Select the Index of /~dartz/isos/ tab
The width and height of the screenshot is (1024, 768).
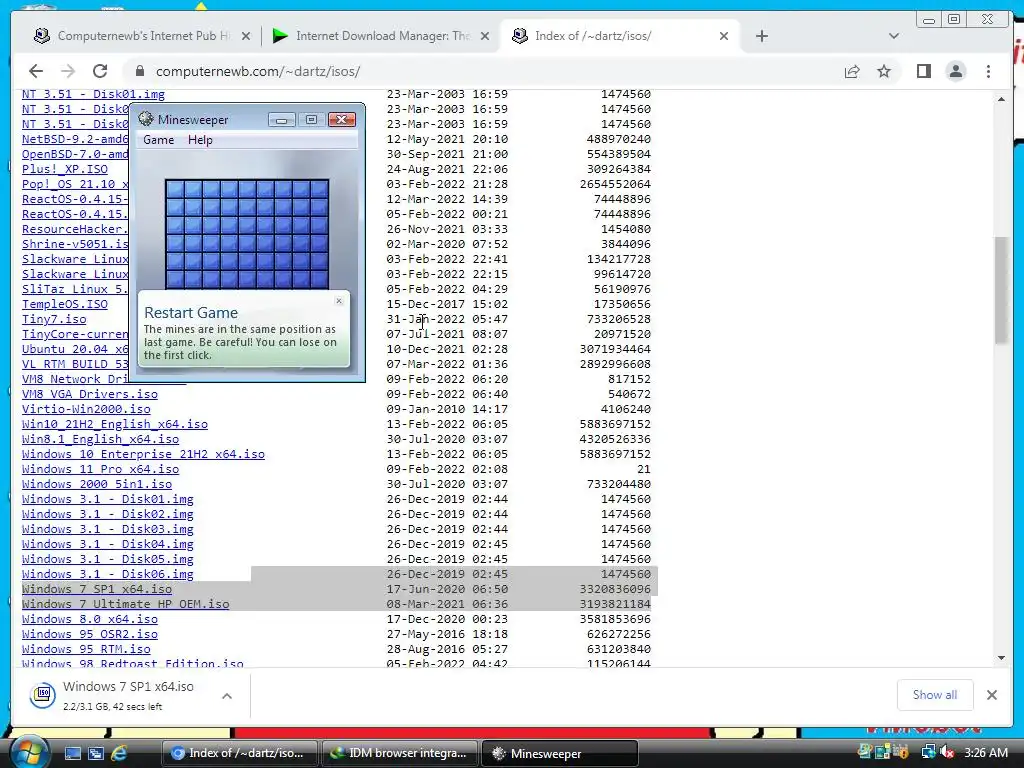click(619, 36)
